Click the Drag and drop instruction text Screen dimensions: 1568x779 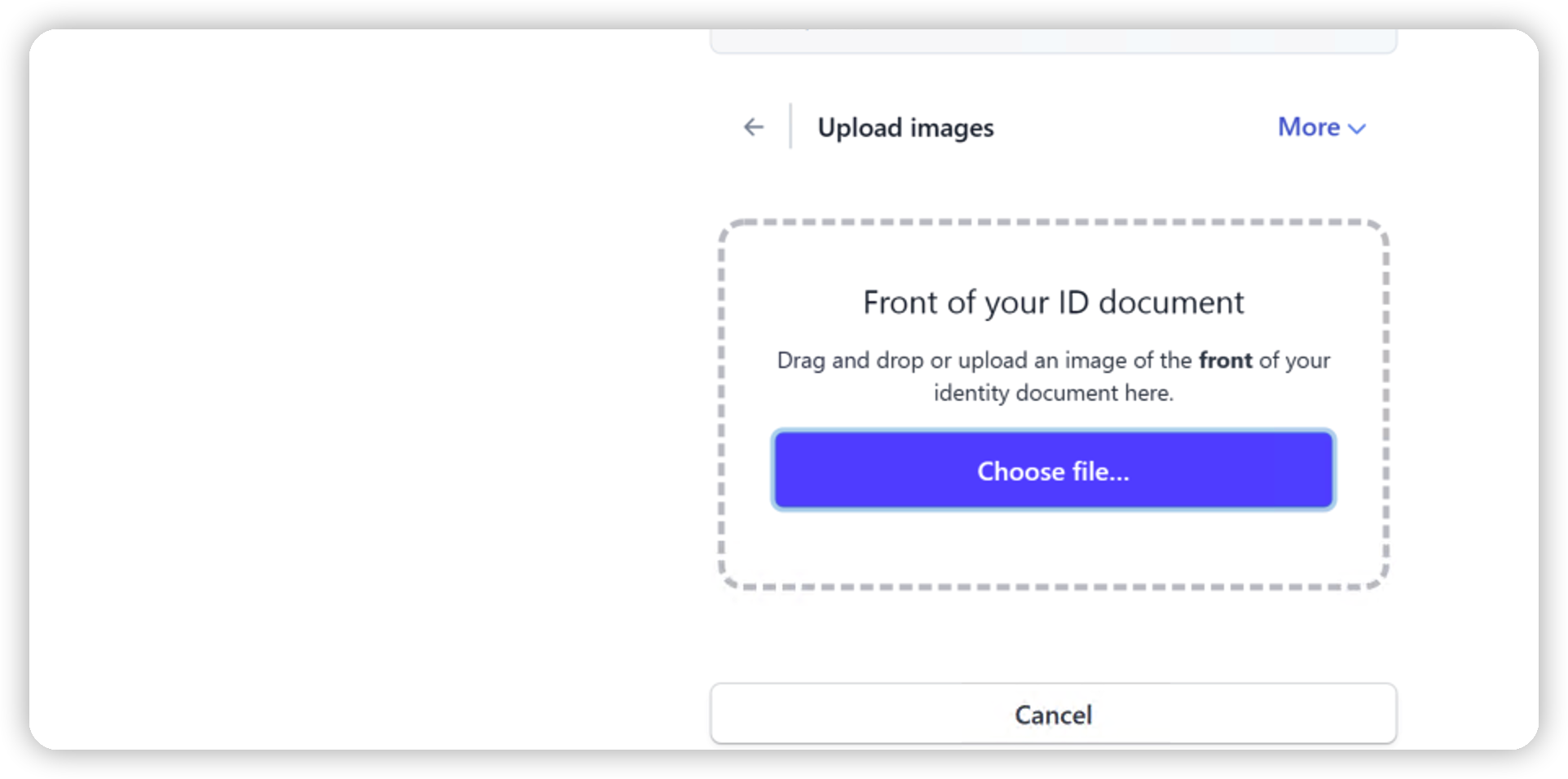[978, 360]
